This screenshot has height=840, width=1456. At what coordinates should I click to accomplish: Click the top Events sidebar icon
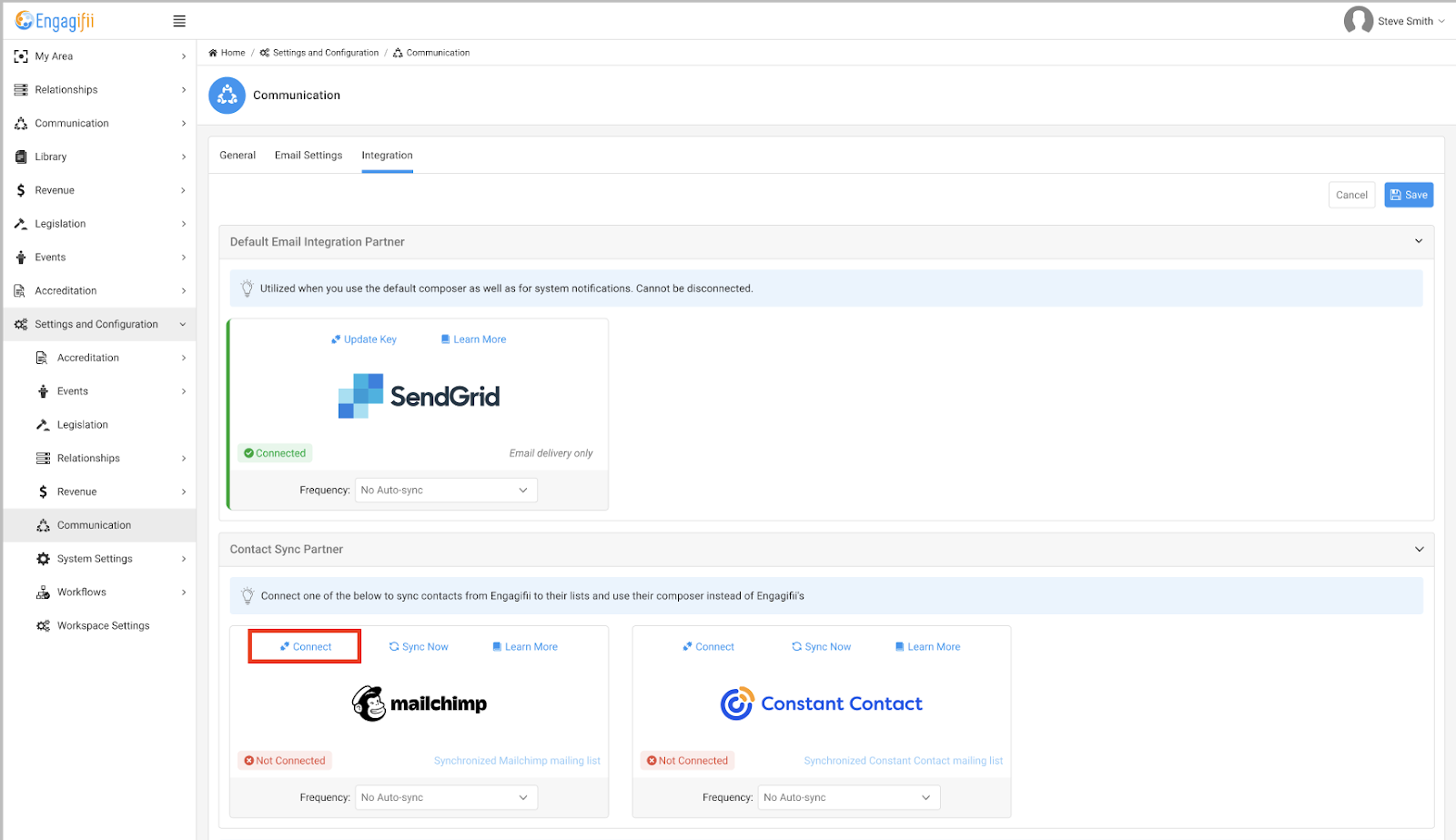tap(21, 258)
